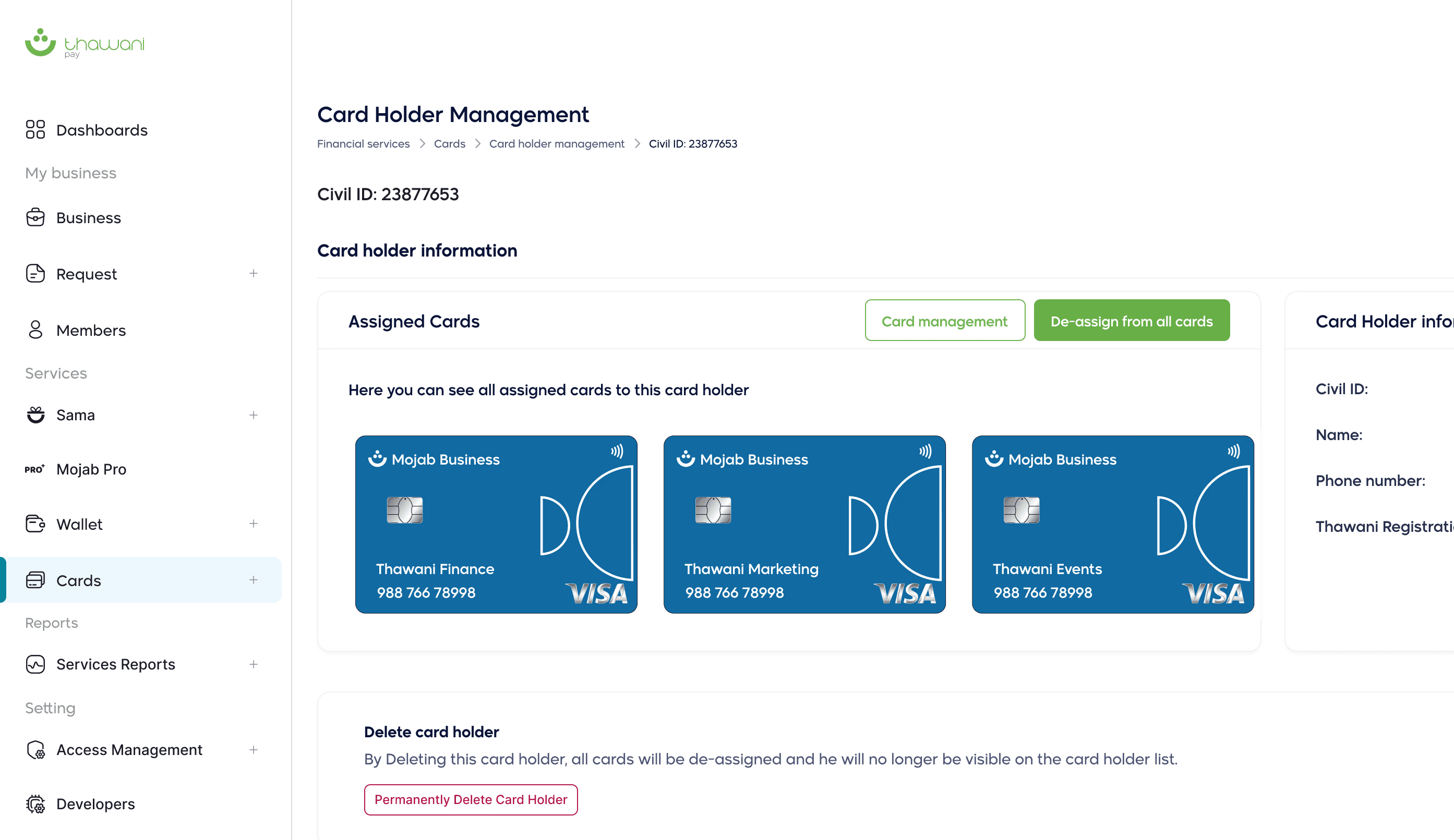Expand the Sama submenu plus
This screenshot has width=1454, height=840.
(x=254, y=415)
